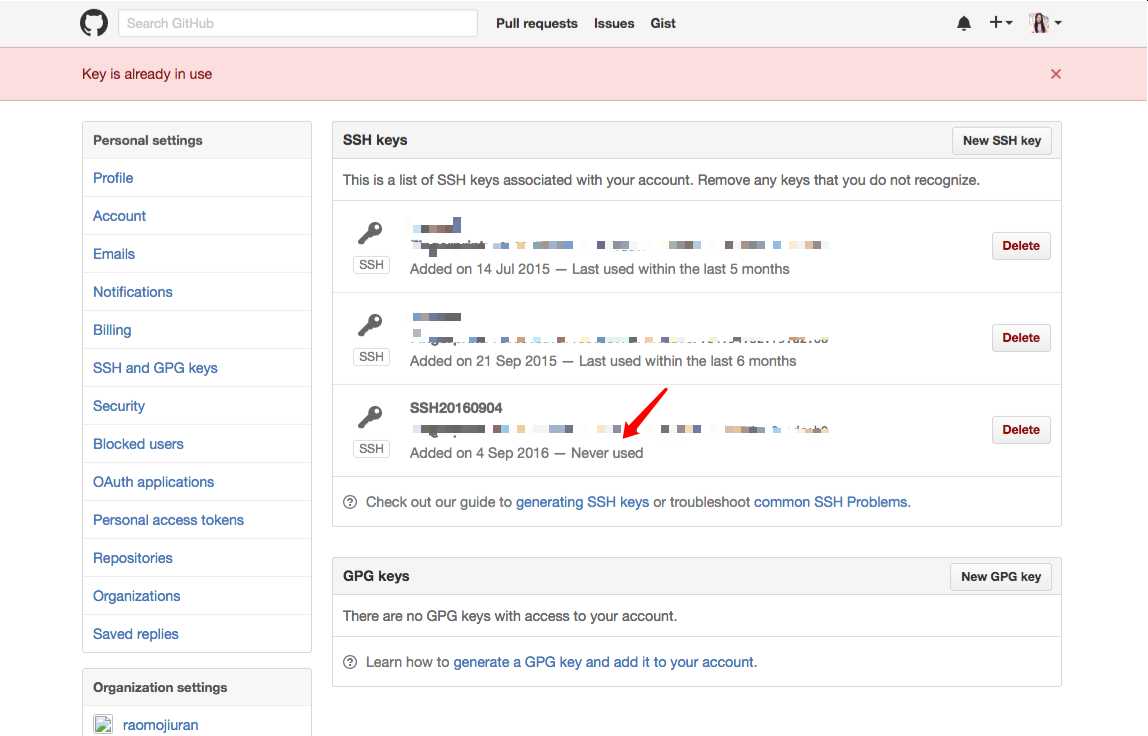The width and height of the screenshot is (1148, 736).
Task: Click key icon of the SSH20160904 key
Action: (x=370, y=417)
